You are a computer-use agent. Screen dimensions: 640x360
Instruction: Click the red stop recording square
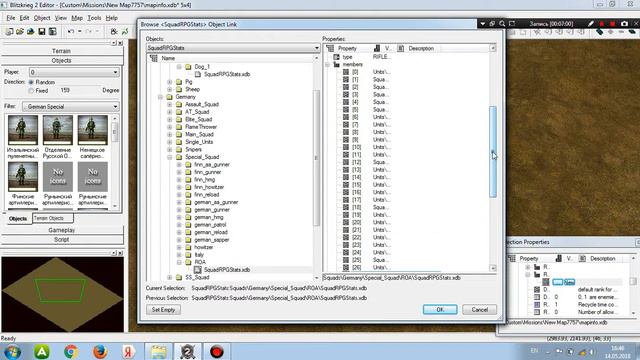click(x=612, y=24)
